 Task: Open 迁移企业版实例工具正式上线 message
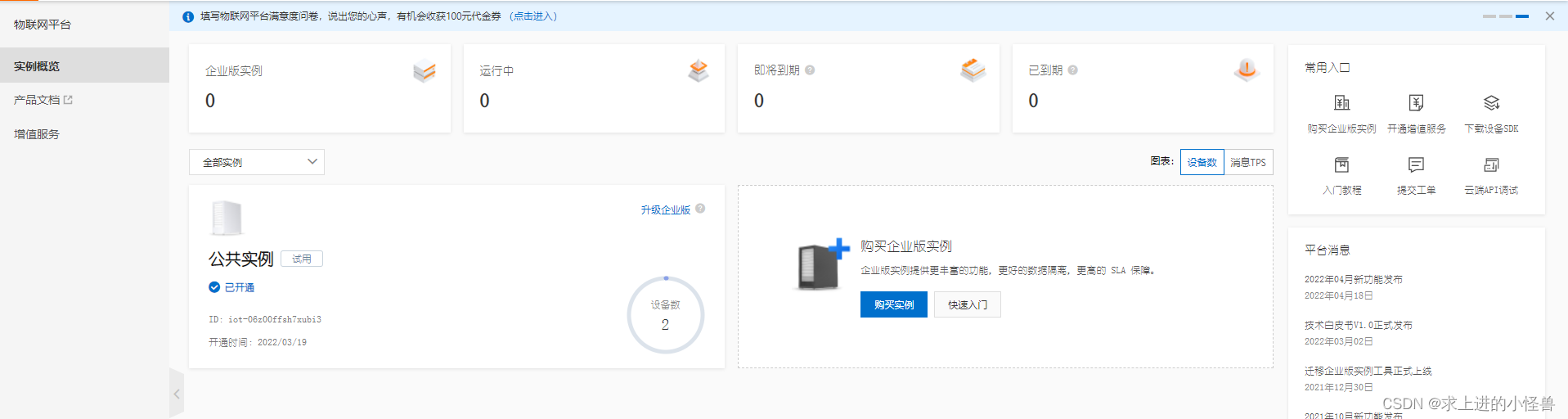coord(1368,371)
